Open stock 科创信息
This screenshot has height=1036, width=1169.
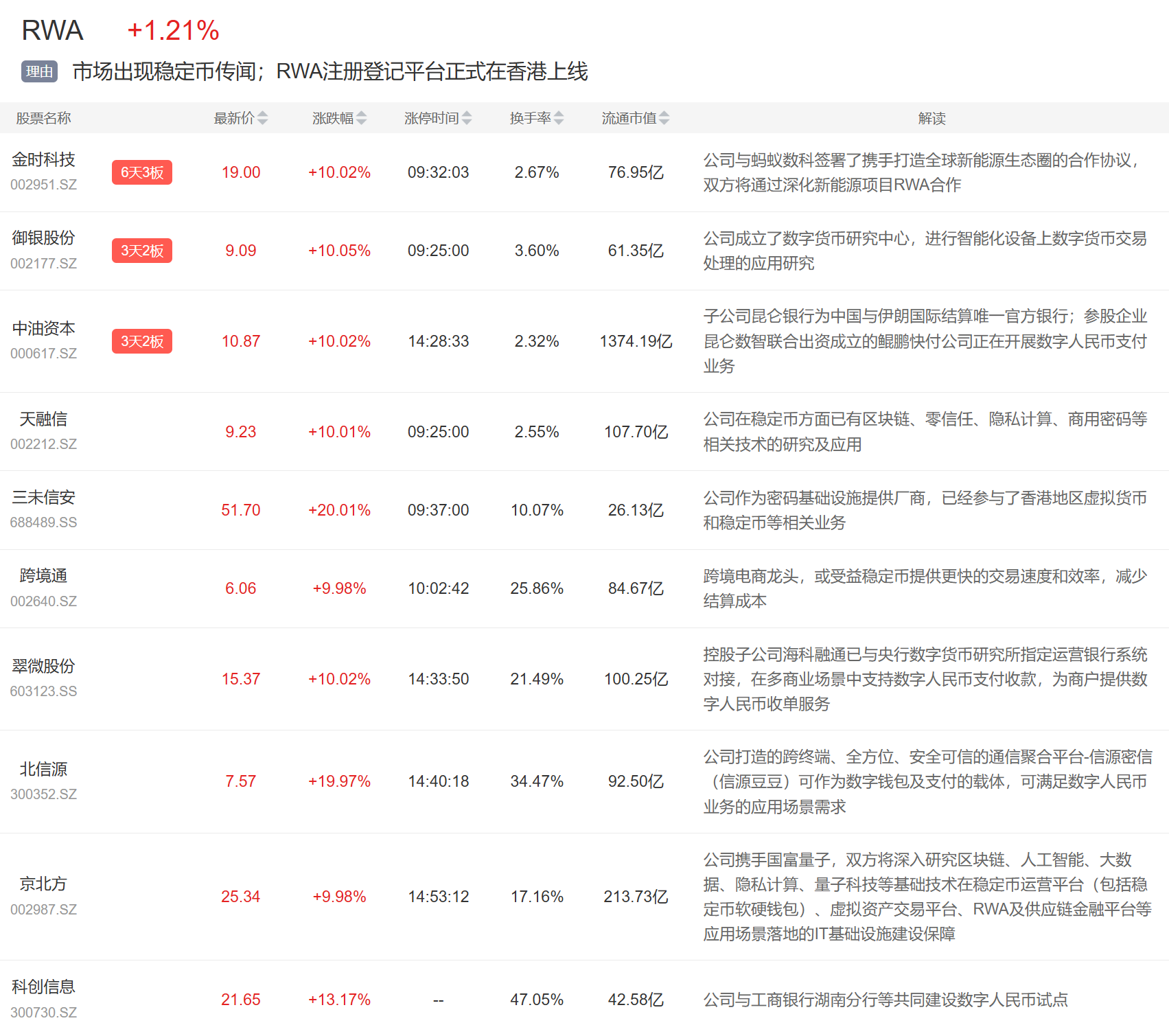pyautogui.click(x=43, y=987)
